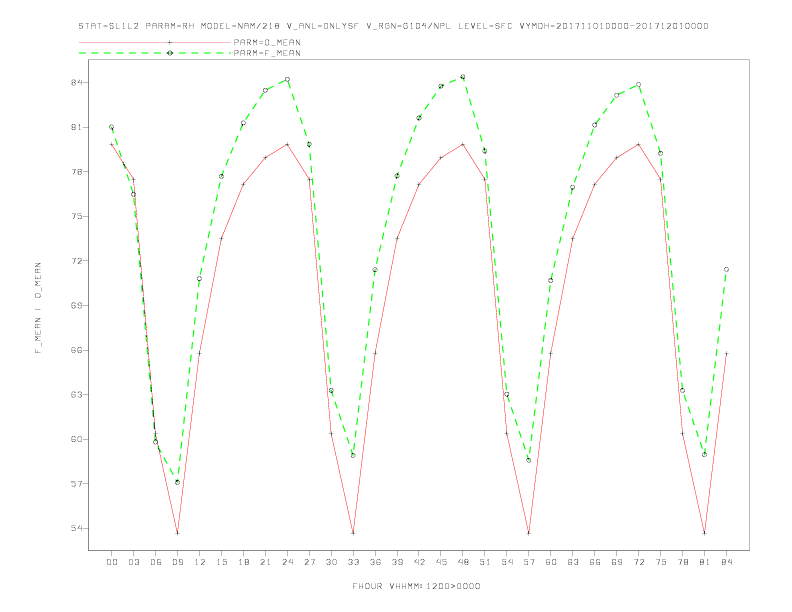792x612 pixels.
Task: Click the 69 tick label on the y-axis
Action: click(76, 305)
